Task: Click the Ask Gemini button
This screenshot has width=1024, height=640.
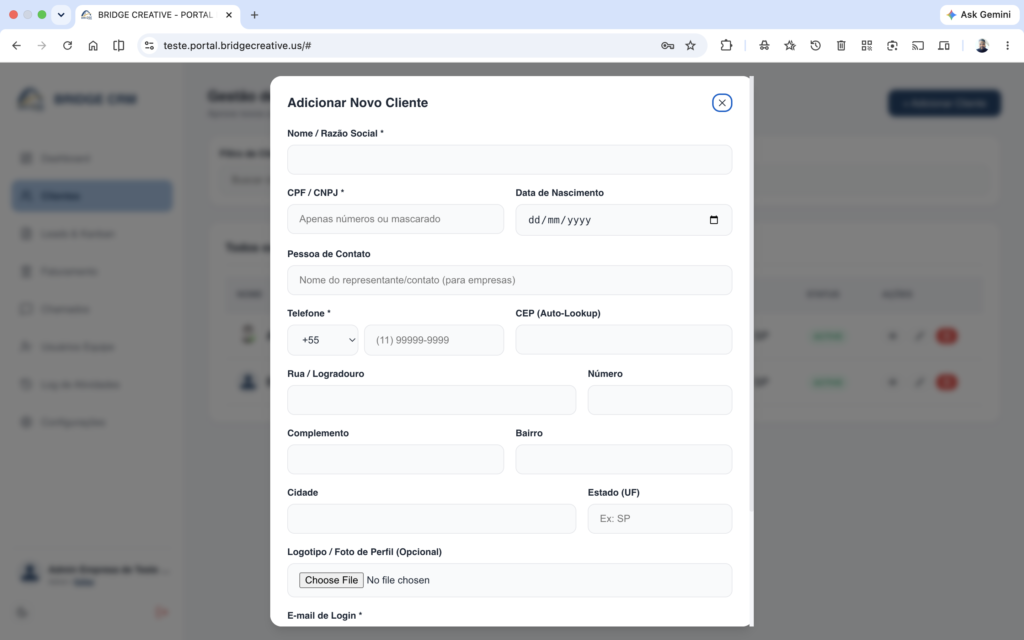Action: click(978, 14)
